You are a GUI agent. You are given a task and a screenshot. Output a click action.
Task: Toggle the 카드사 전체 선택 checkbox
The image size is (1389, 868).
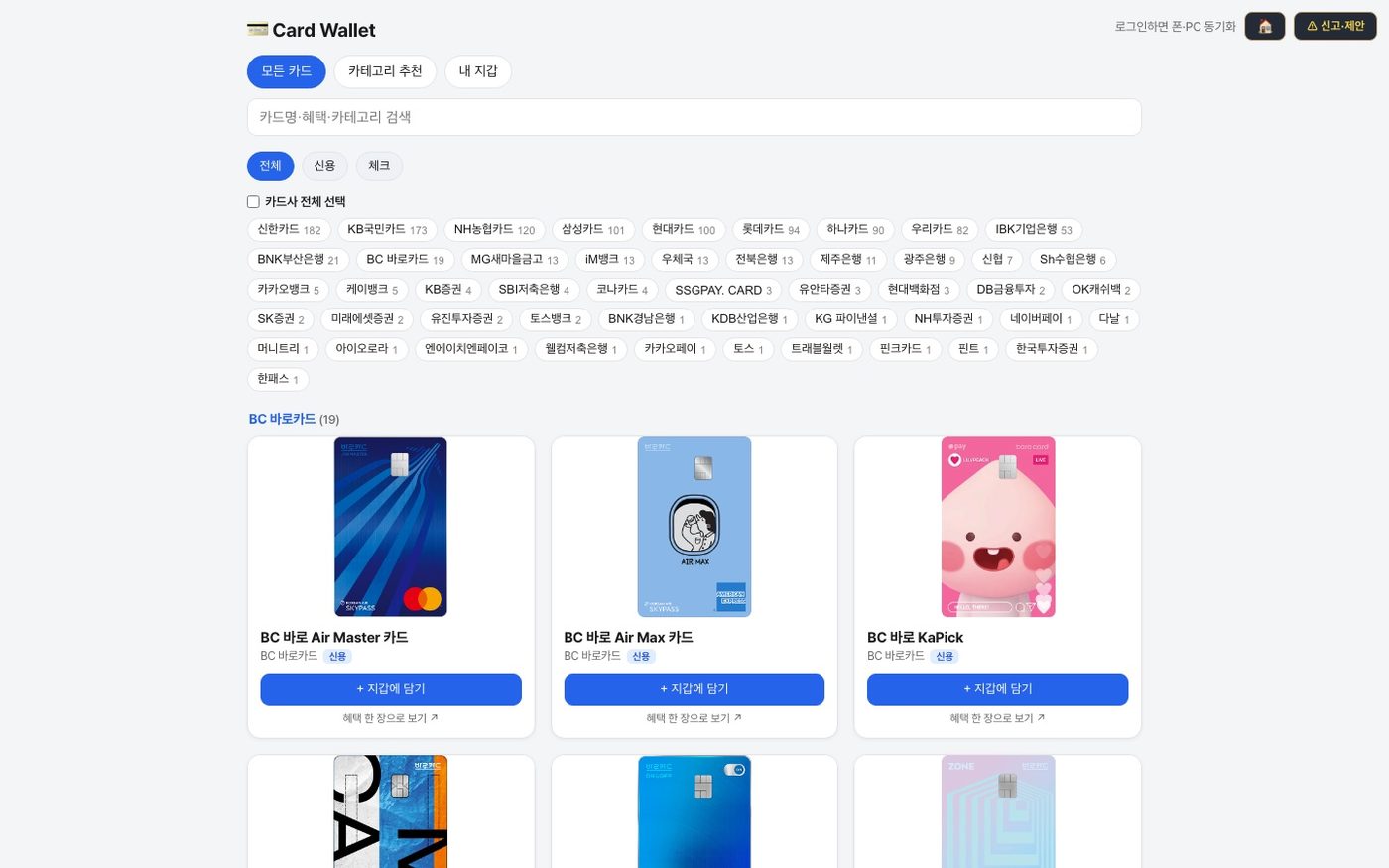pos(253,202)
